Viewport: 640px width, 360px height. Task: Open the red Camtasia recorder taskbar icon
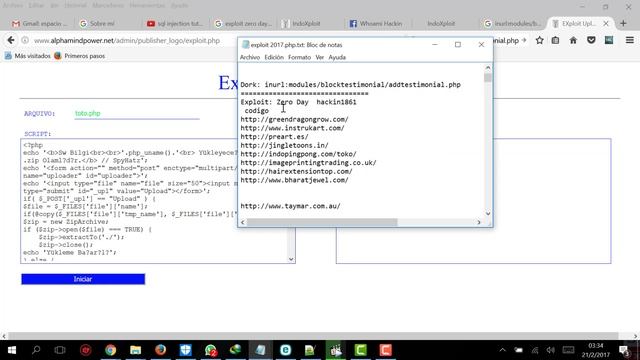pos(385,350)
